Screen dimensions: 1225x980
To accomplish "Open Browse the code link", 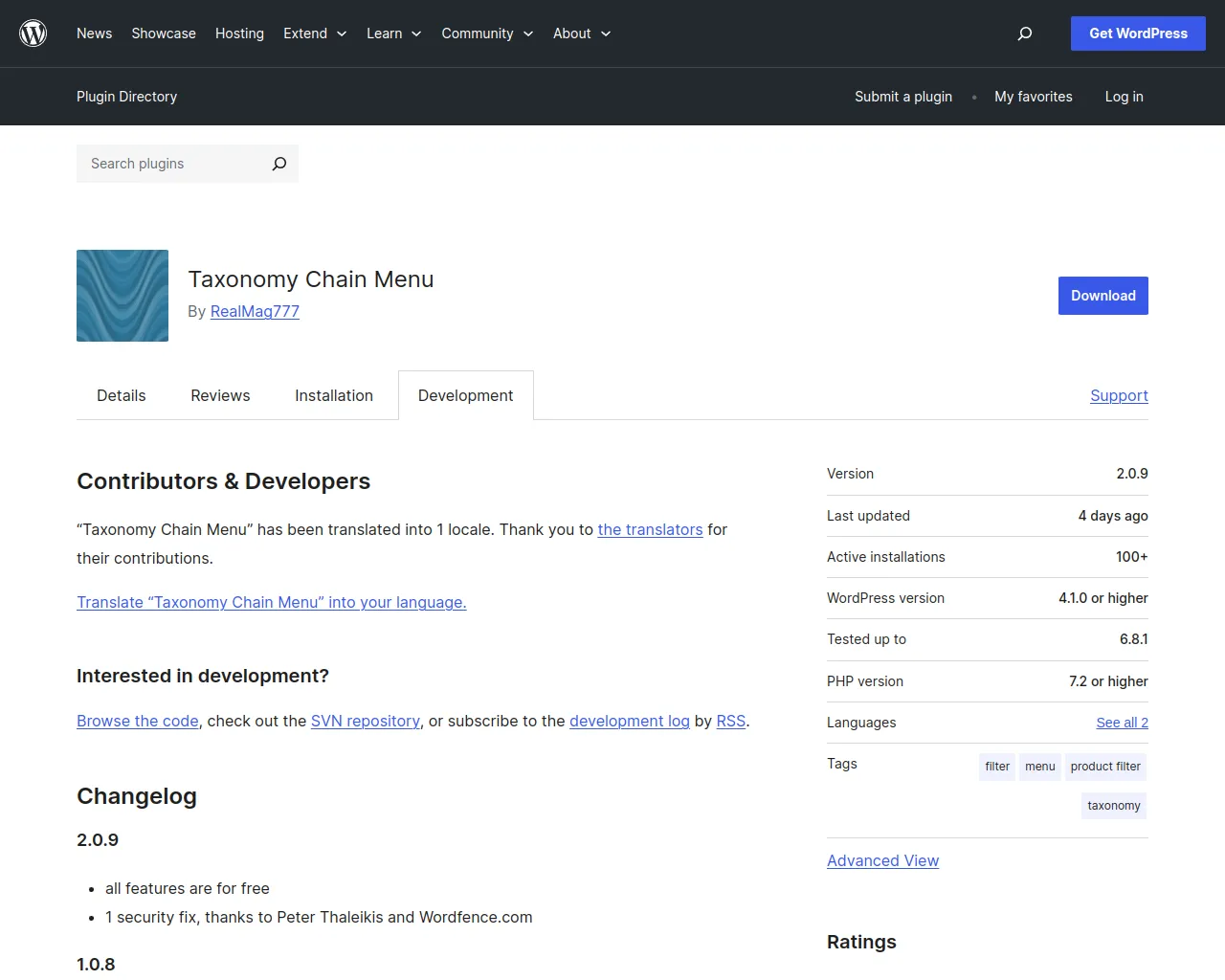I will 138,721.
